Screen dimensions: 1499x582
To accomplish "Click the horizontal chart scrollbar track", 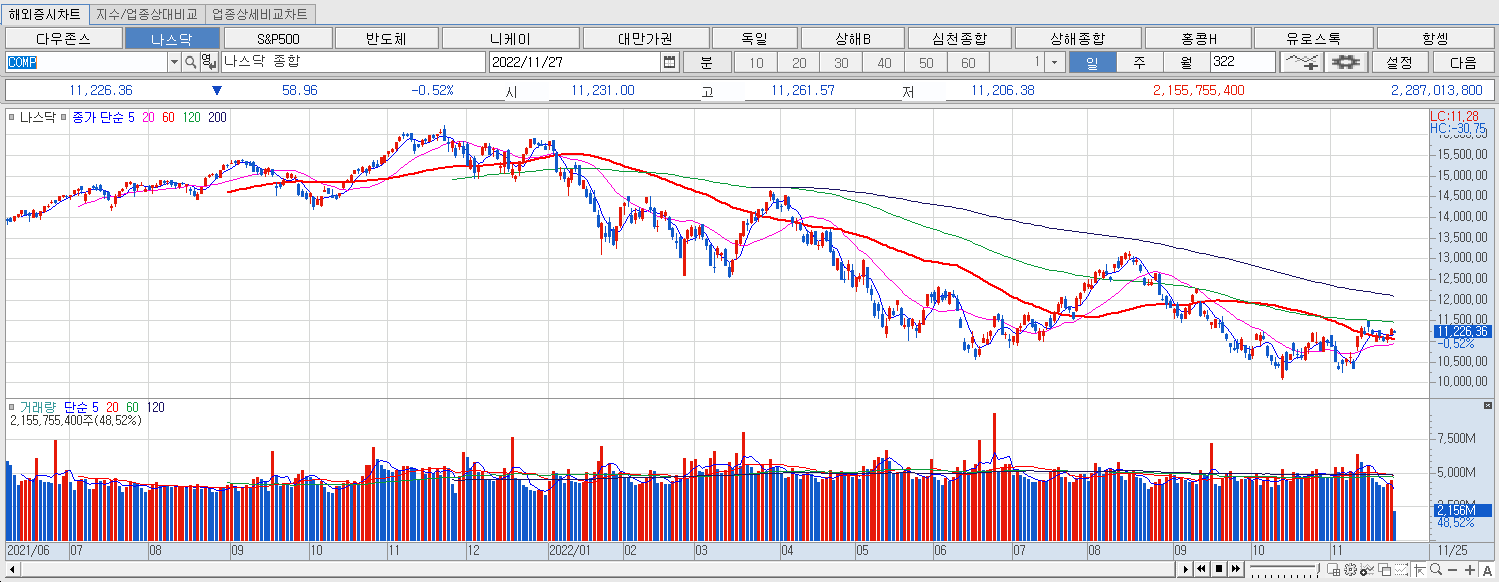I will 595,569.
